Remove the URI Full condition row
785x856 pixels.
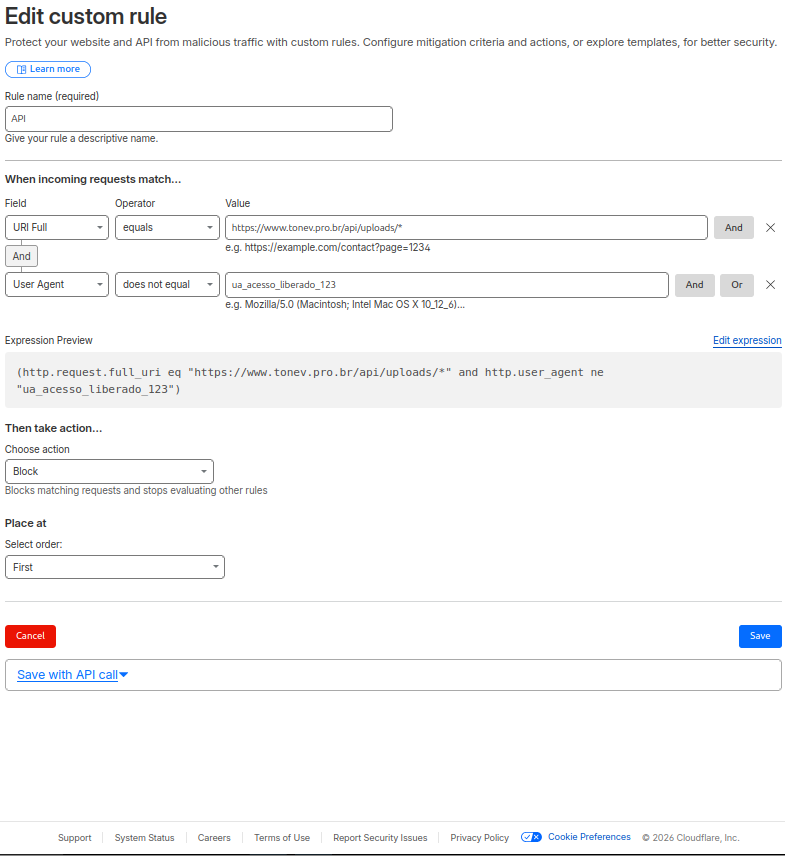pyautogui.click(x=770, y=228)
